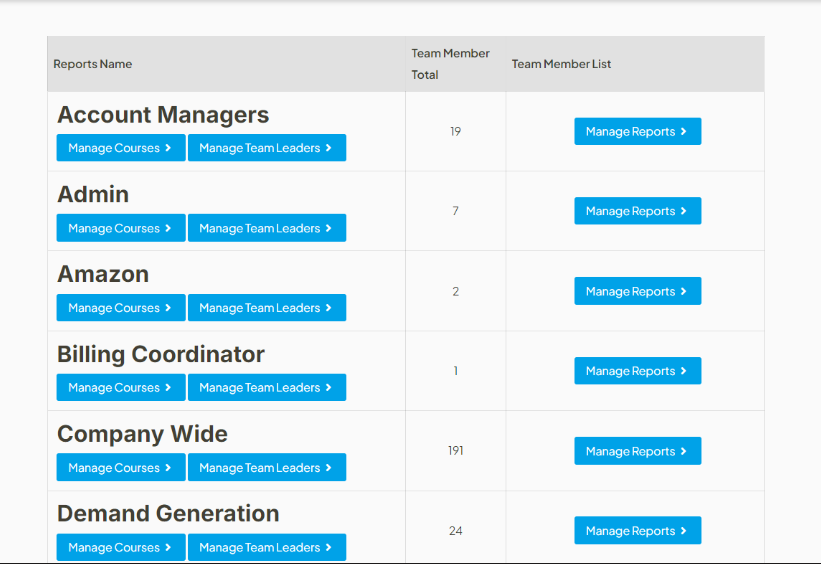This screenshot has width=821, height=564.
Task: Open Manage Team Leaders for Demand Generation
Action: click(x=266, y=547)
